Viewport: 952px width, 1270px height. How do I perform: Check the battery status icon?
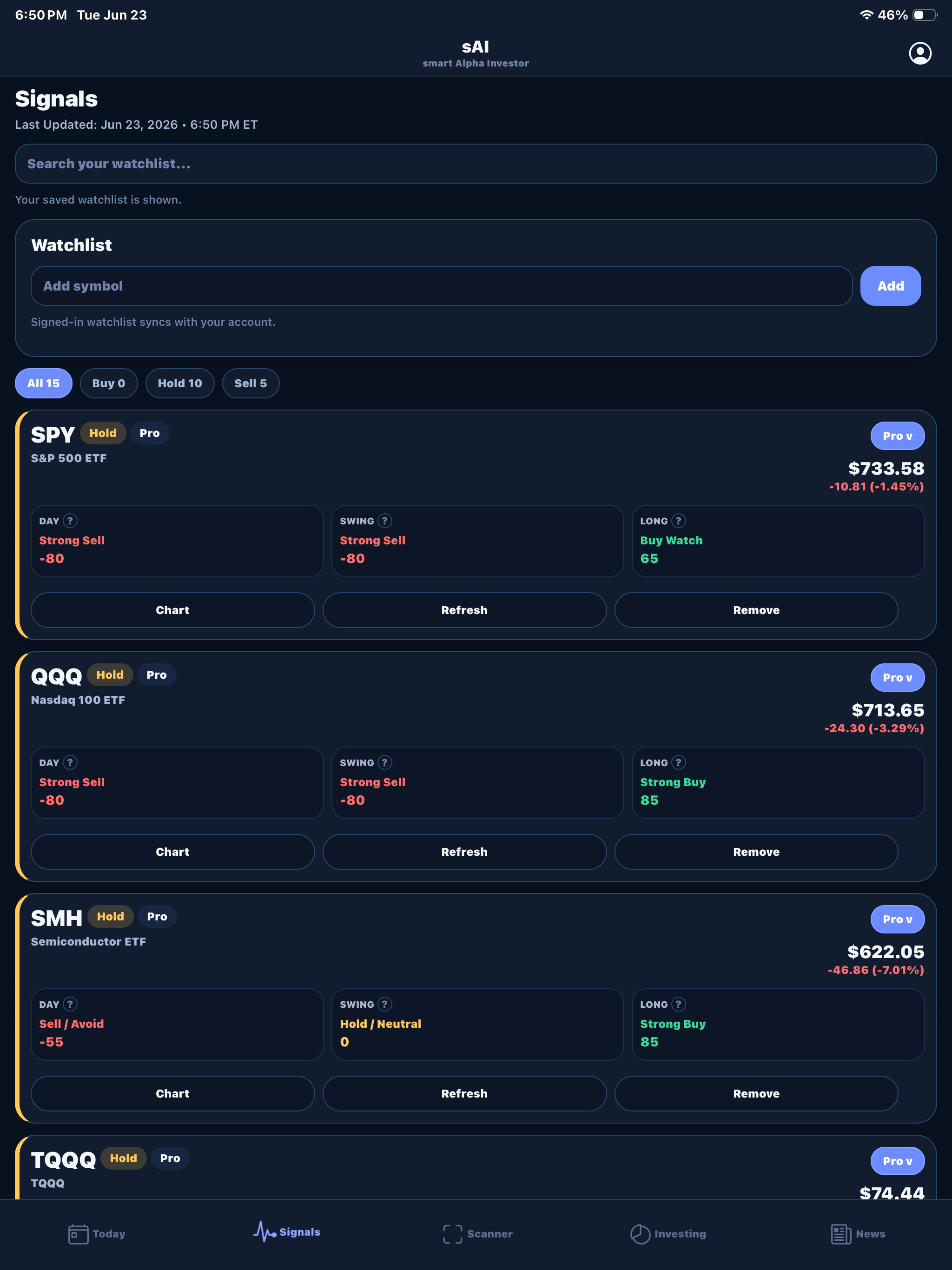pyautogui.click(x=925, y=15)
